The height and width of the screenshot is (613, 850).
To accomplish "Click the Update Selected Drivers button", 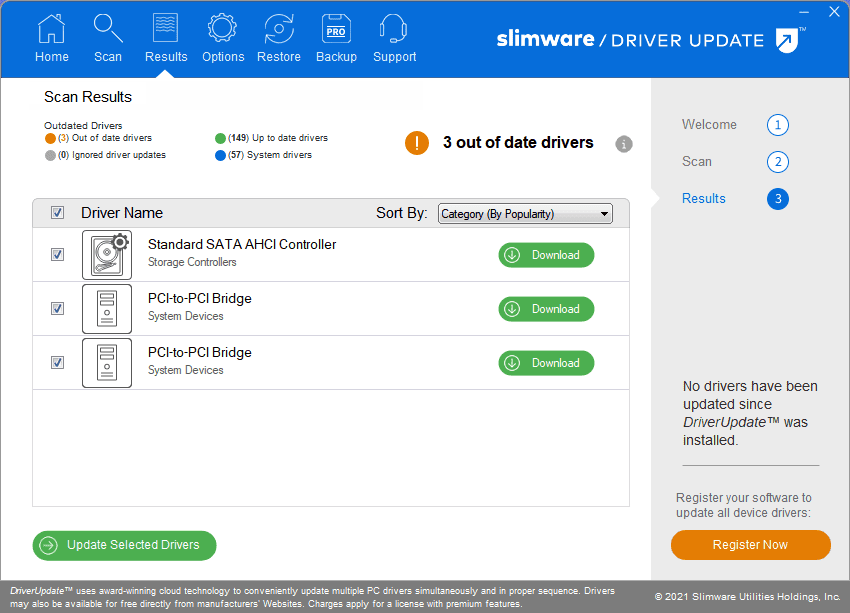I will (124, 545).
